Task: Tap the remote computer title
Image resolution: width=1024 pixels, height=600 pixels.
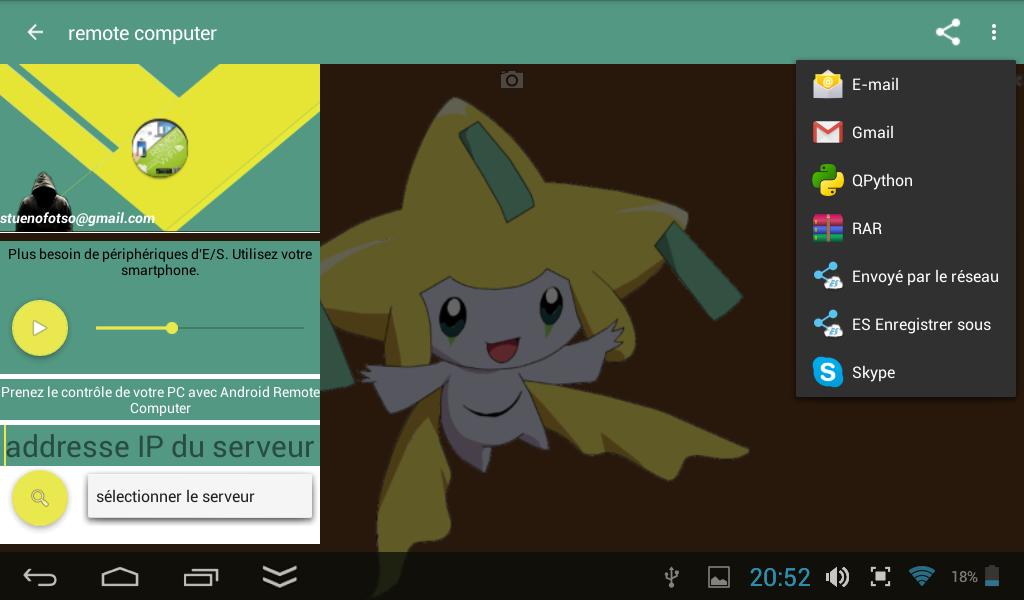Action: point(142,33)
